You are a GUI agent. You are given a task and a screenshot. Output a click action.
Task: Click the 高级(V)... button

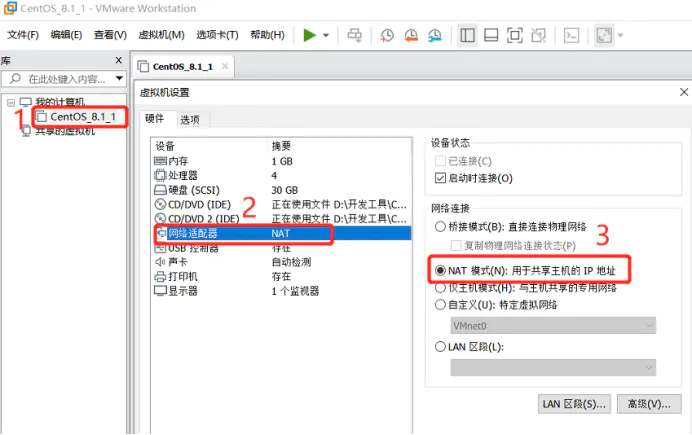point(649,404)
